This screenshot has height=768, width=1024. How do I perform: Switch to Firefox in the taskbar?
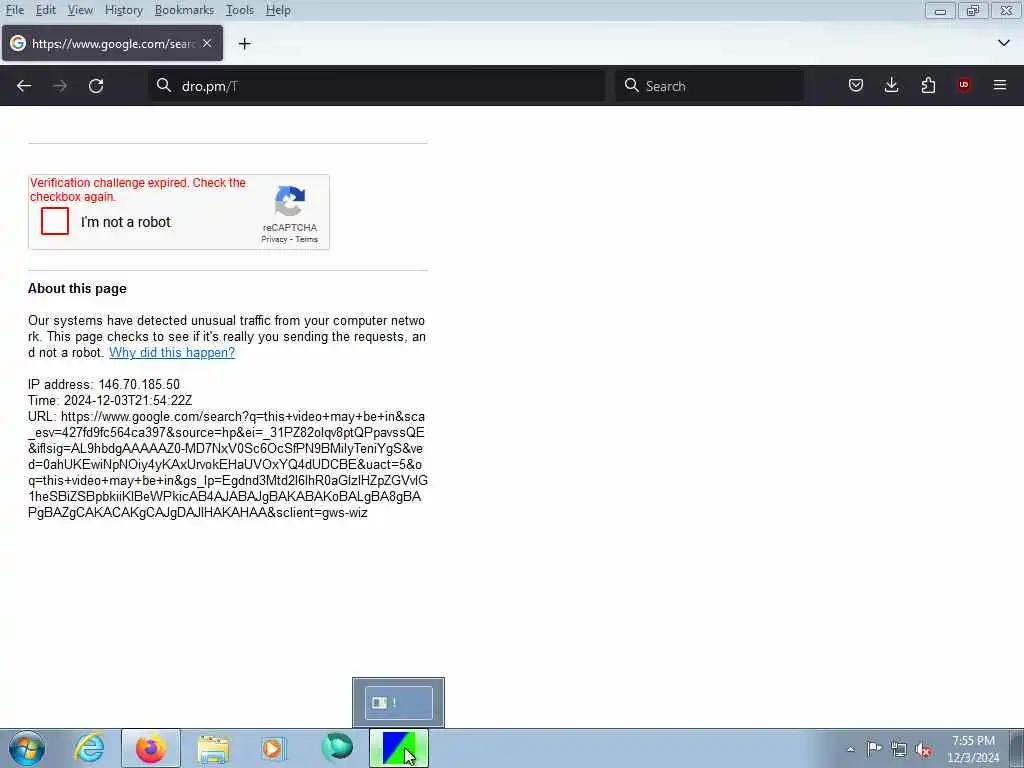151,748
